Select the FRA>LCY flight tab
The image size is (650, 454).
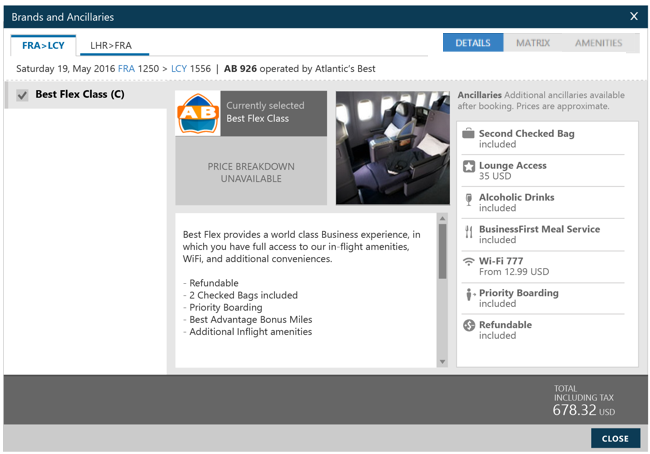(x=43, y=46)
